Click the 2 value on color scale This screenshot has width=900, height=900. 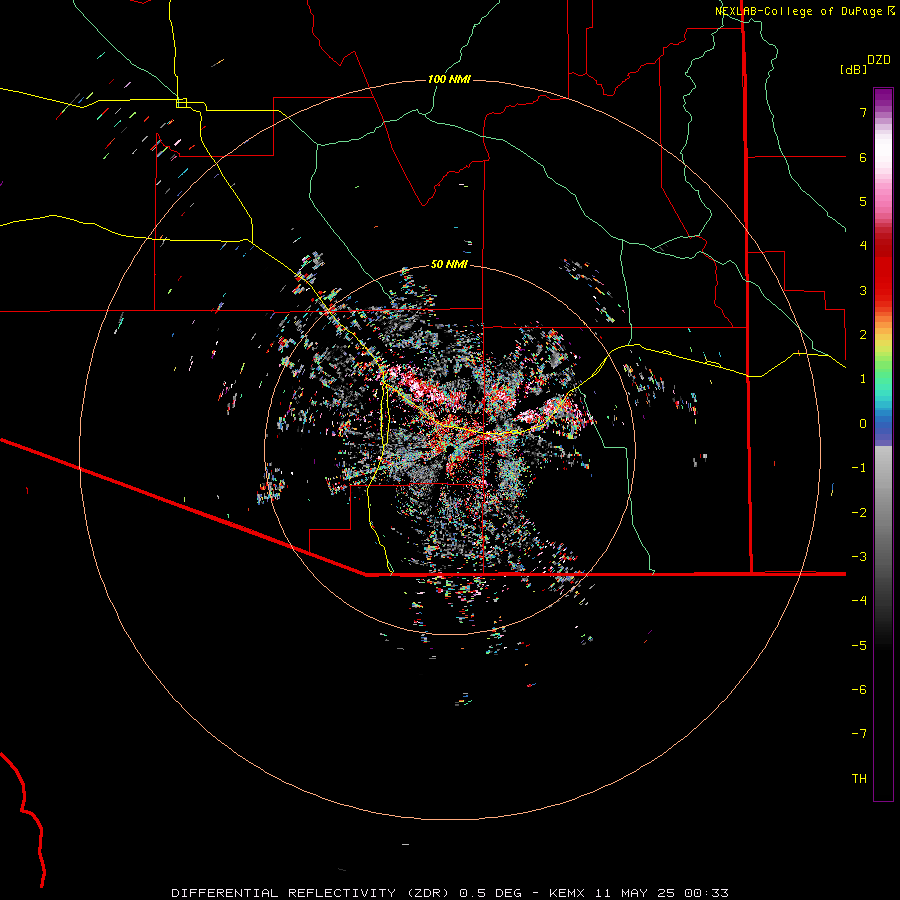tap(863, 335)
